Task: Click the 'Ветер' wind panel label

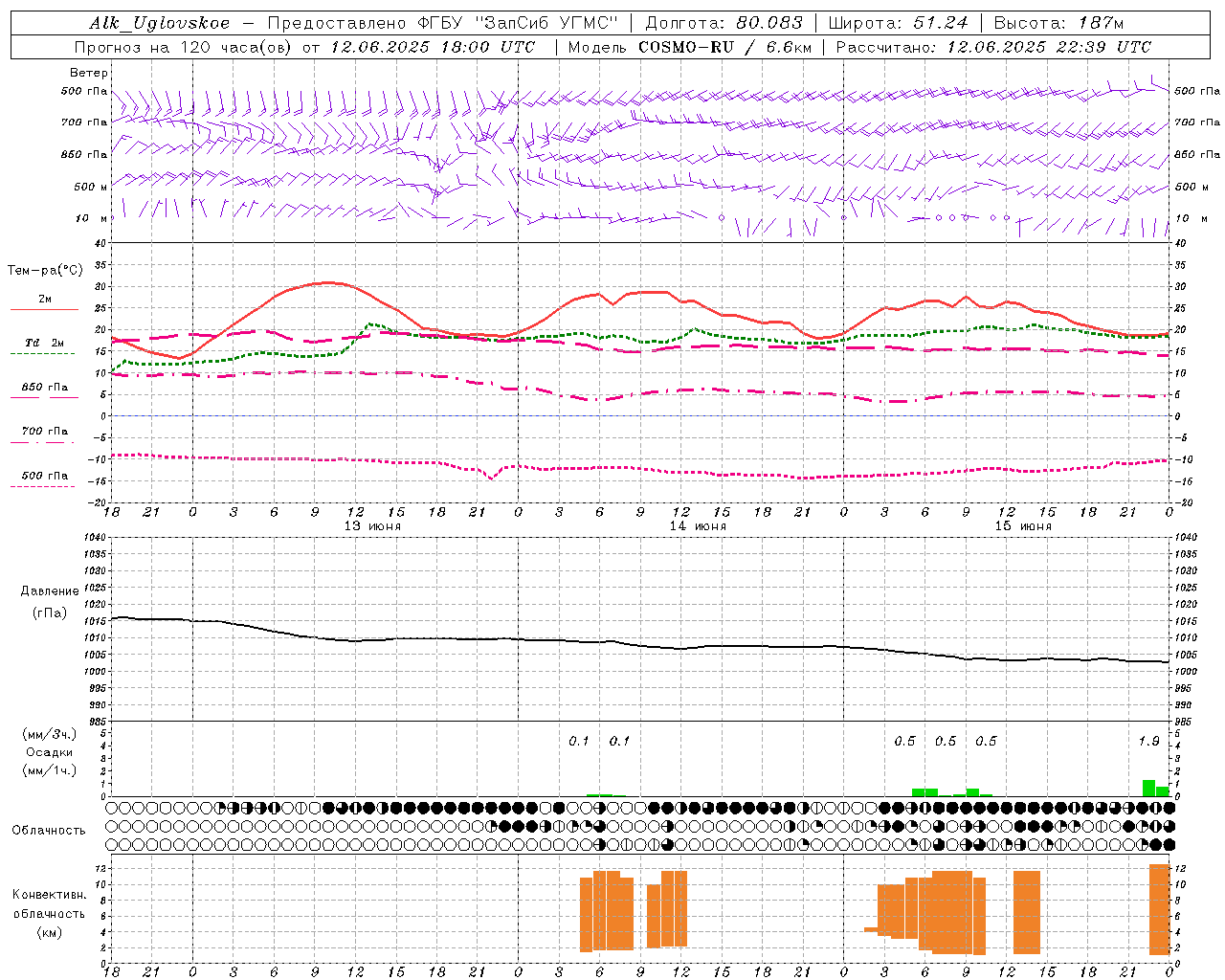Action: 89,73
